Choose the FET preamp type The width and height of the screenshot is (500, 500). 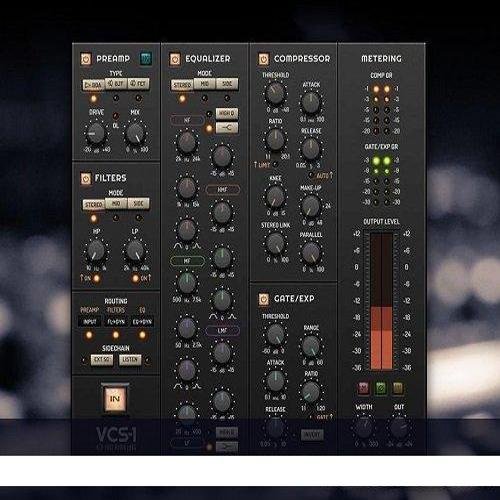(x=138, y=84)
